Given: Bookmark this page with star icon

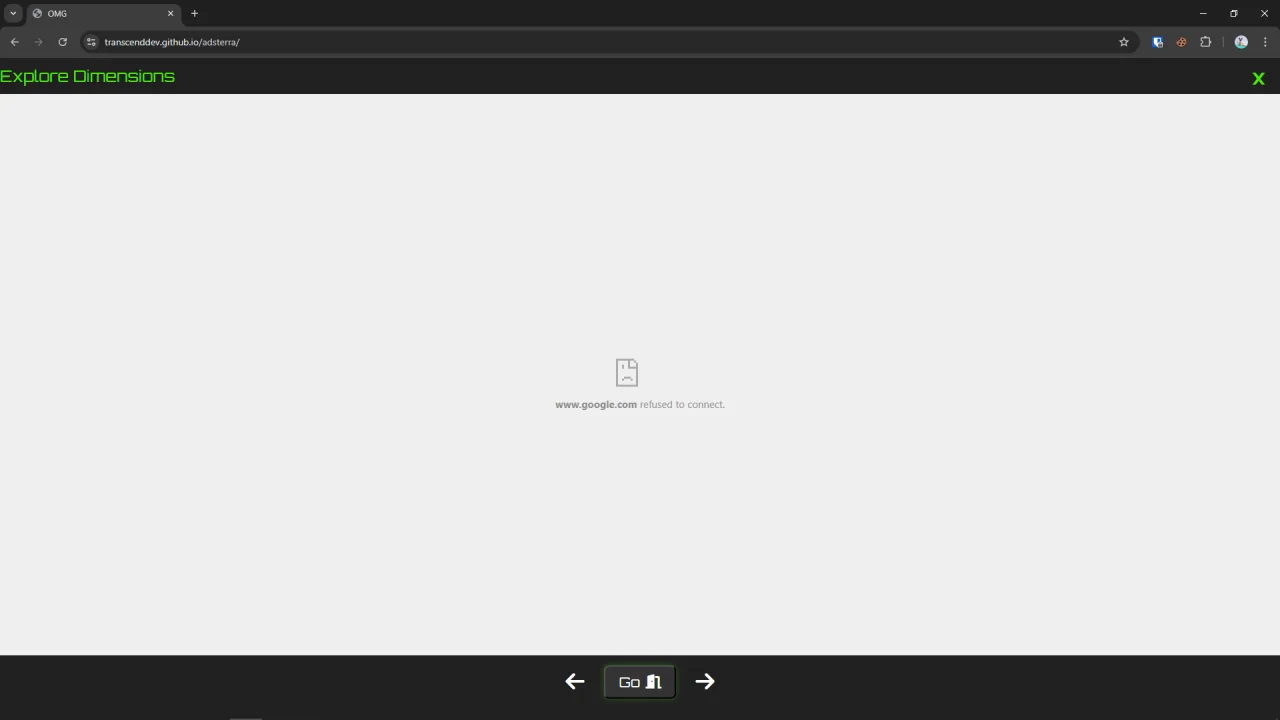Looking at the screenshot, I should (1124, 42).
